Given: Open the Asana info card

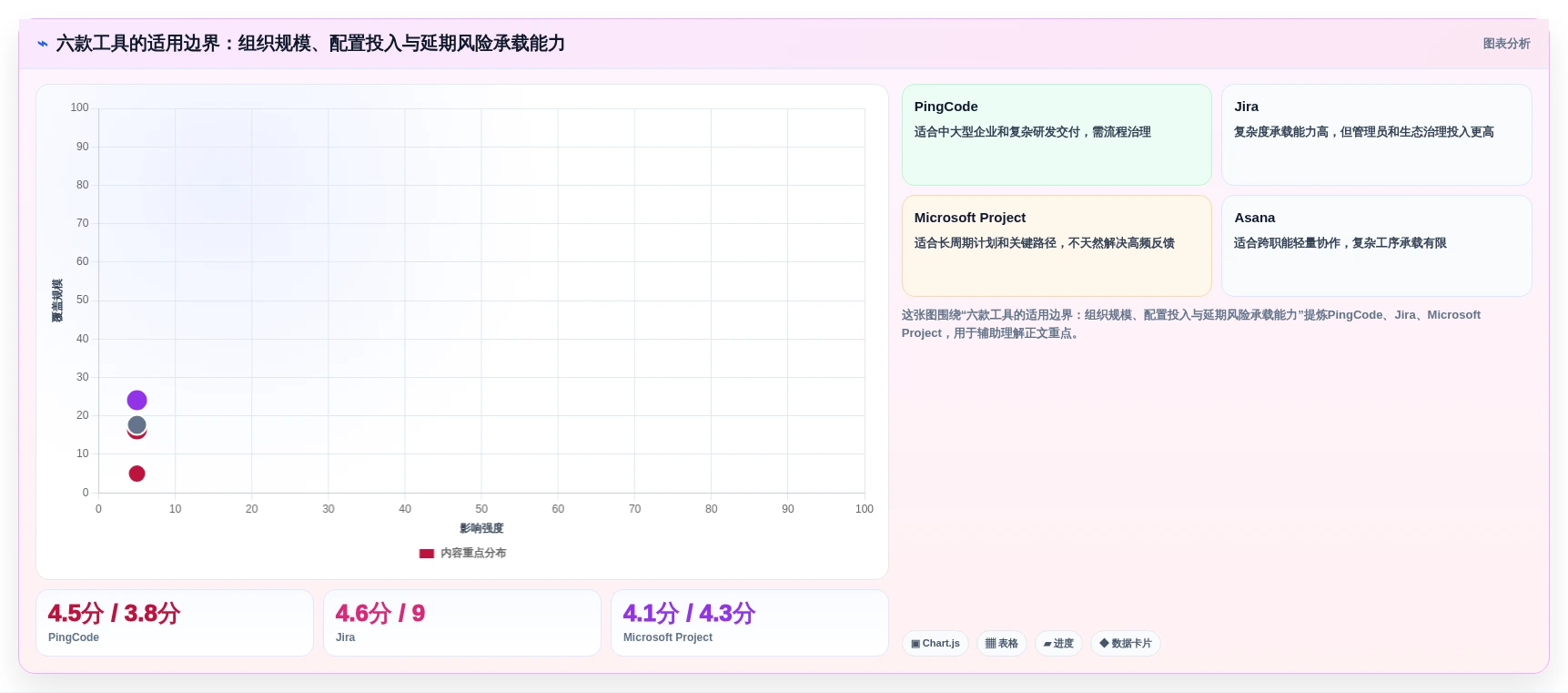Looking at the screenshot, I should point(1376,246).
